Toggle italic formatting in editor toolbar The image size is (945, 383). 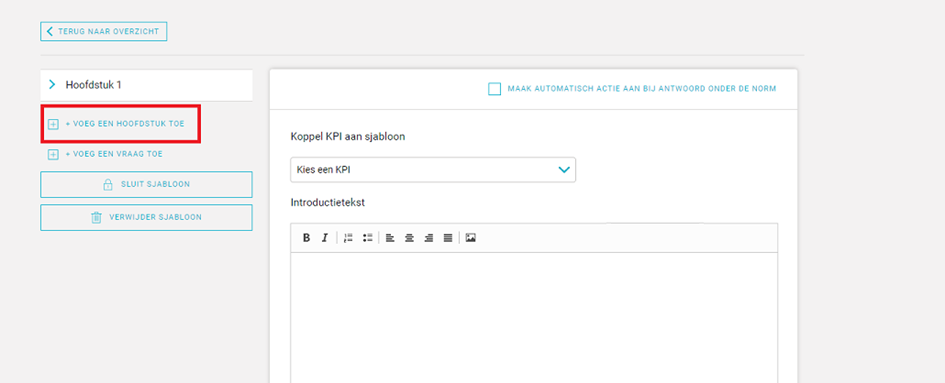(x=324, y=238)
